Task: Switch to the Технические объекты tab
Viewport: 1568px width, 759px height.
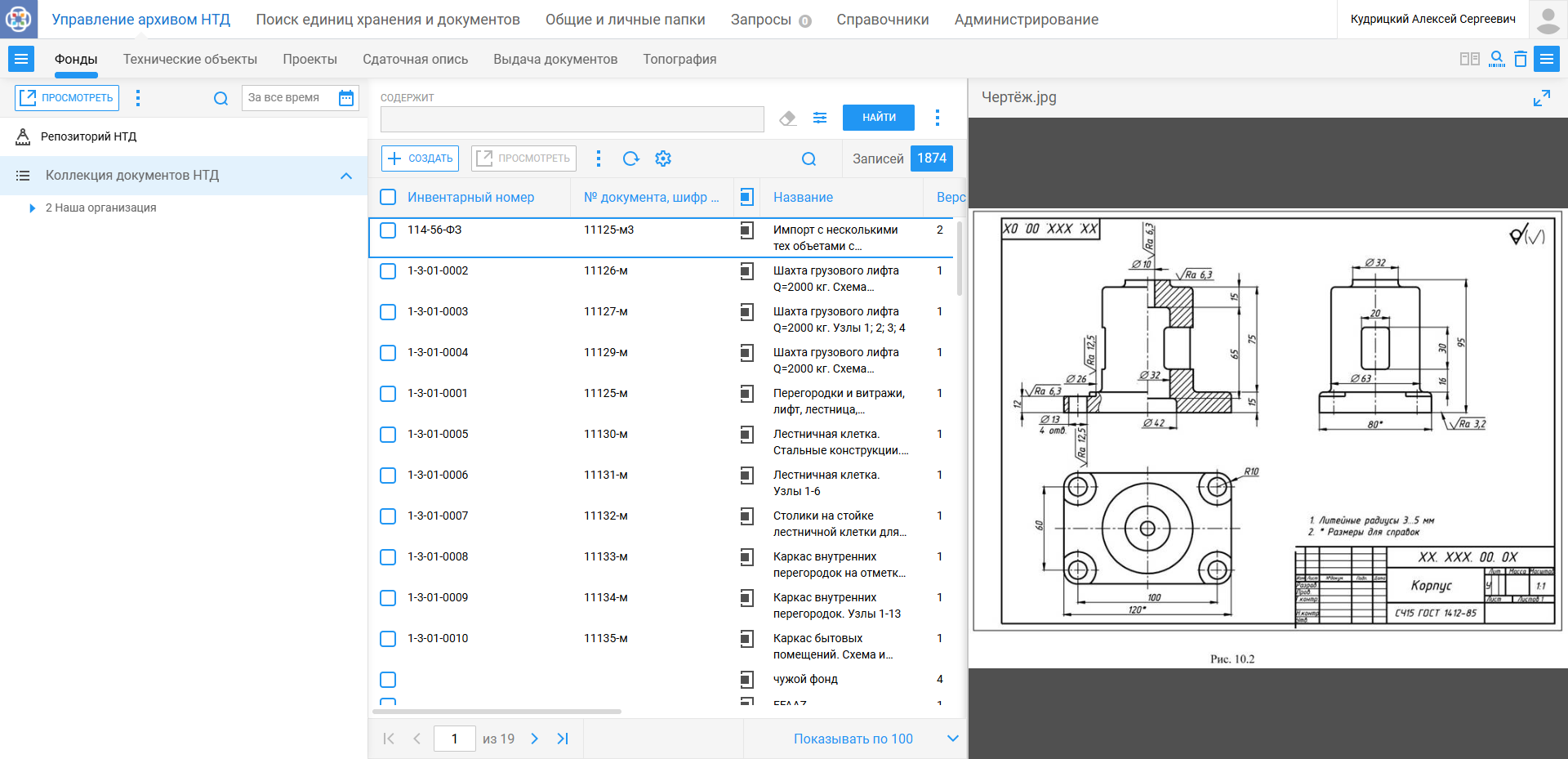Action: (190, 59)
